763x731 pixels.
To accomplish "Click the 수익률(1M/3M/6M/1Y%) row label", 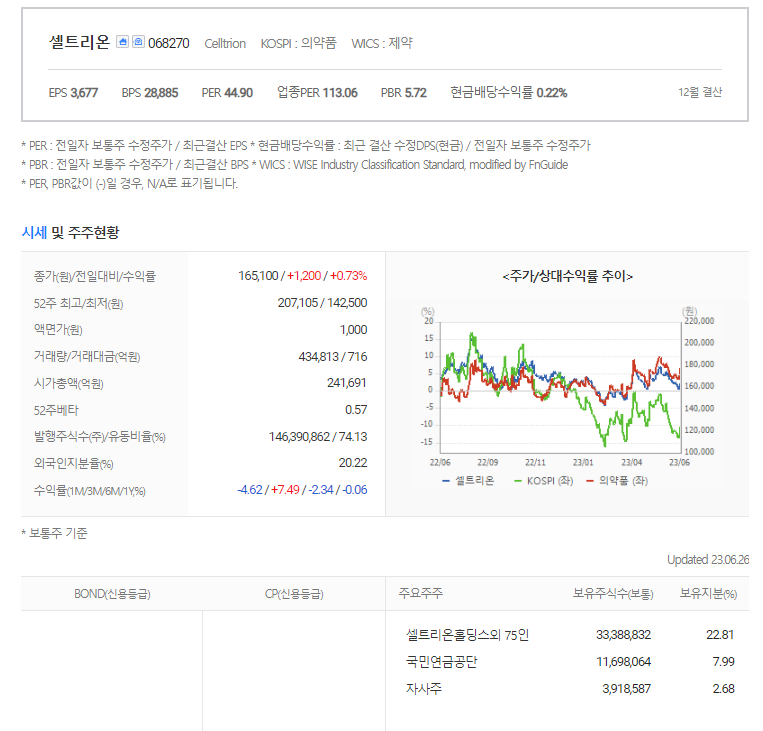I will 90,491.
